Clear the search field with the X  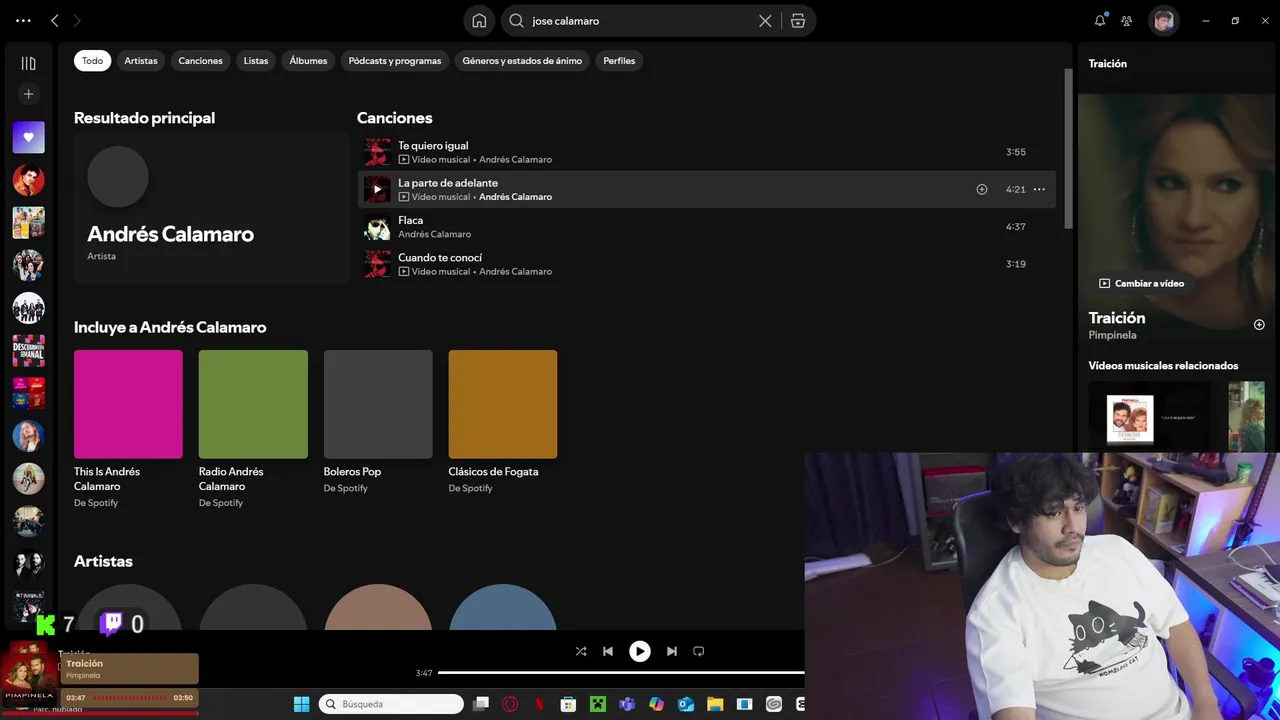765,21
